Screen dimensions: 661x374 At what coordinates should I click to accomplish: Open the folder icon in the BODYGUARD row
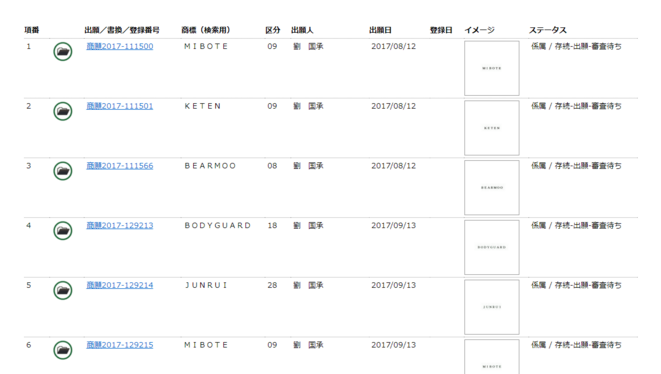click(63, 231)
